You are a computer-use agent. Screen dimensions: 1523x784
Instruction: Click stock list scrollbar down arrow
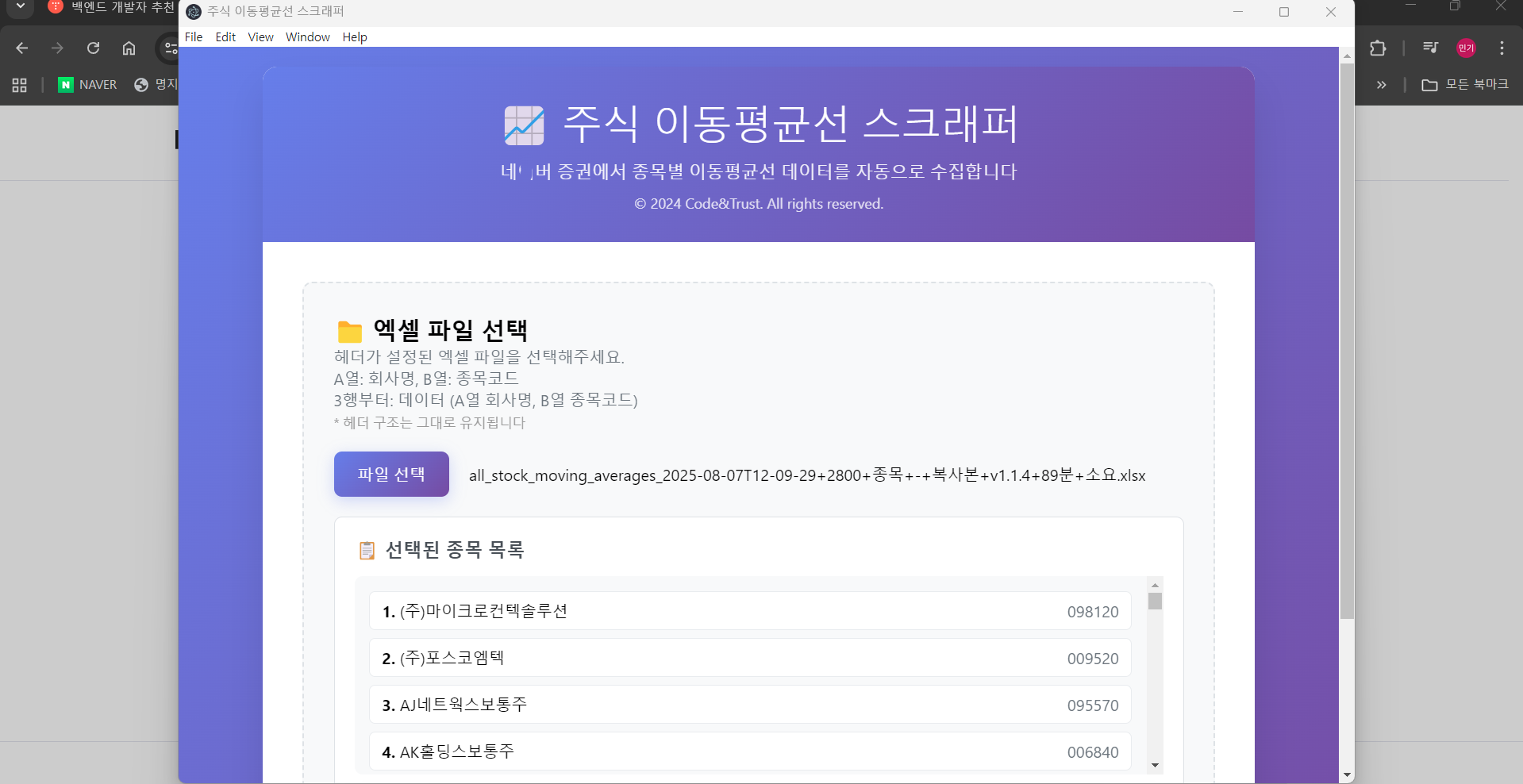pyautogui.click(x=1155, y=765)
